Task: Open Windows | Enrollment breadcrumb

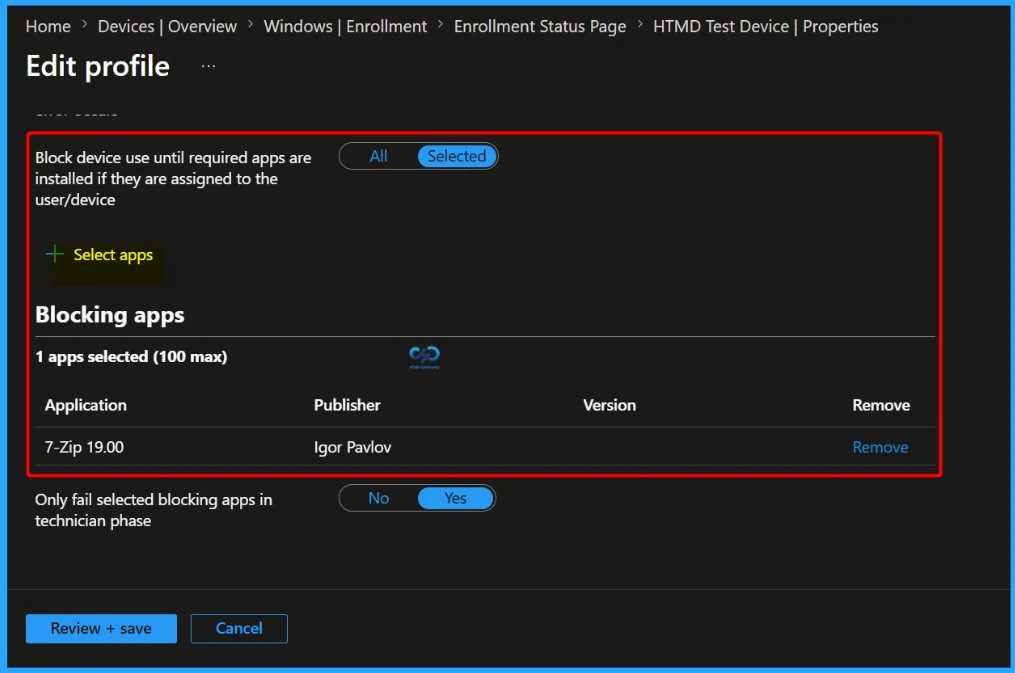Action: (x=345, y=27)
